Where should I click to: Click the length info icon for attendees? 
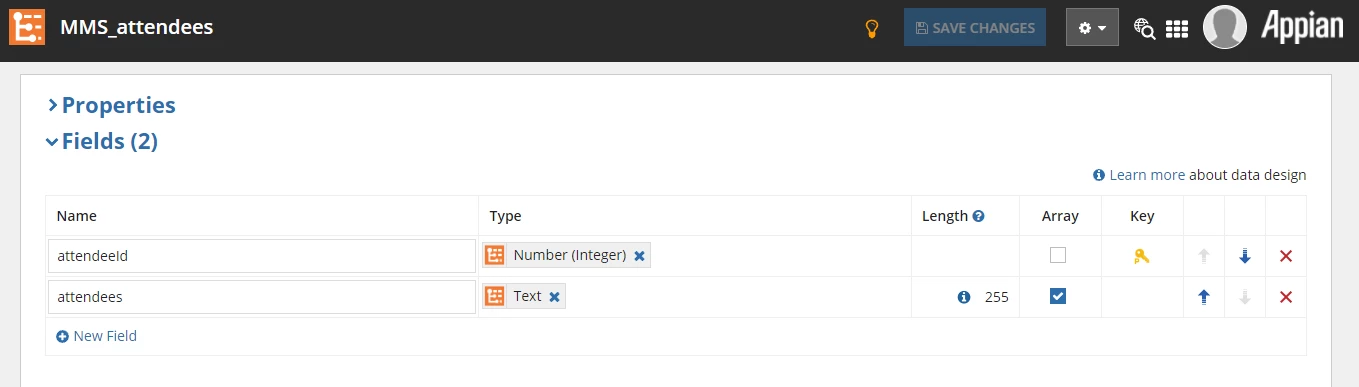(x=964, y=297)
